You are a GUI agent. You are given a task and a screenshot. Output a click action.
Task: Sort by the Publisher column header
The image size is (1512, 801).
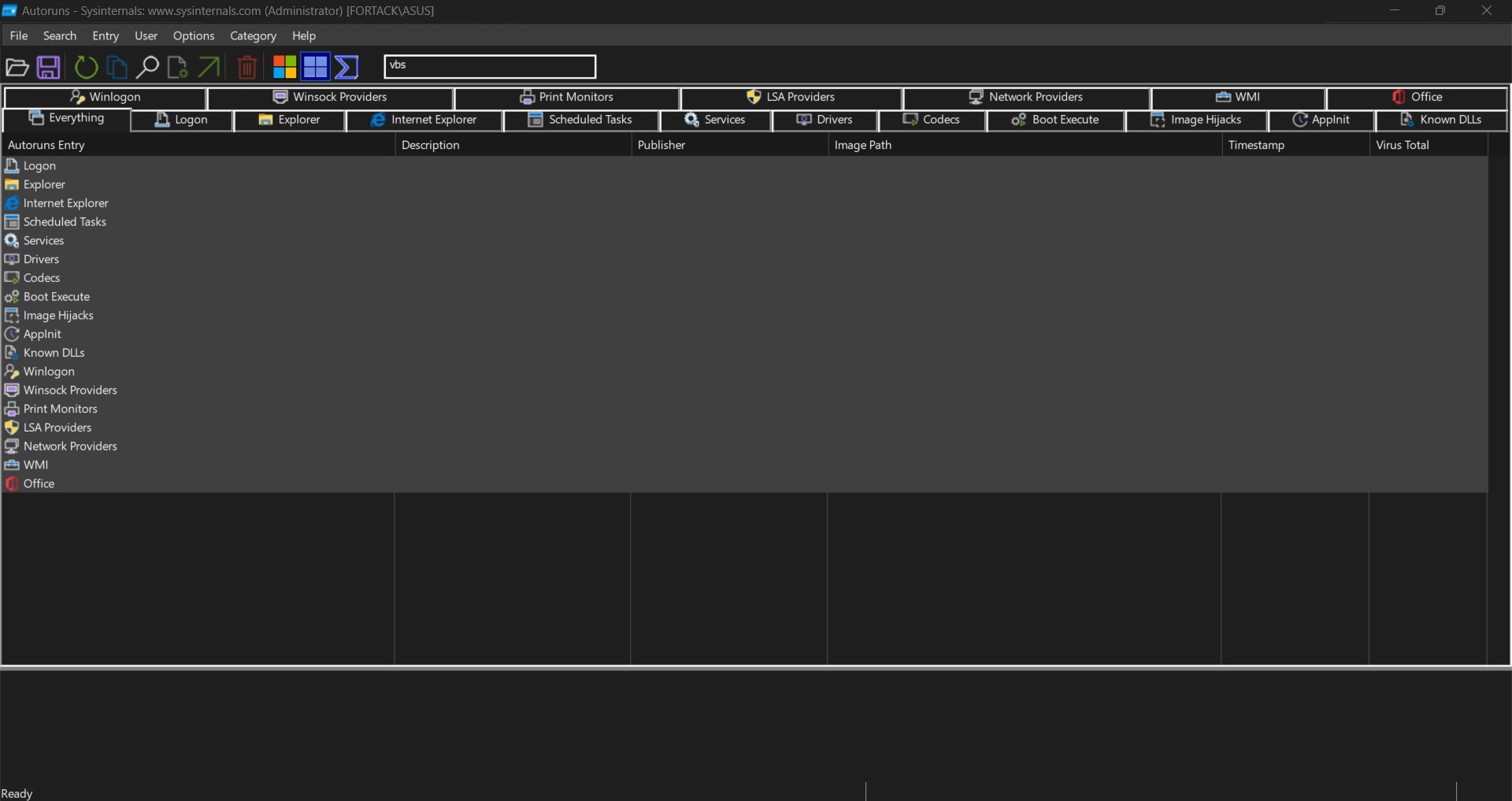tap(729, 145)
